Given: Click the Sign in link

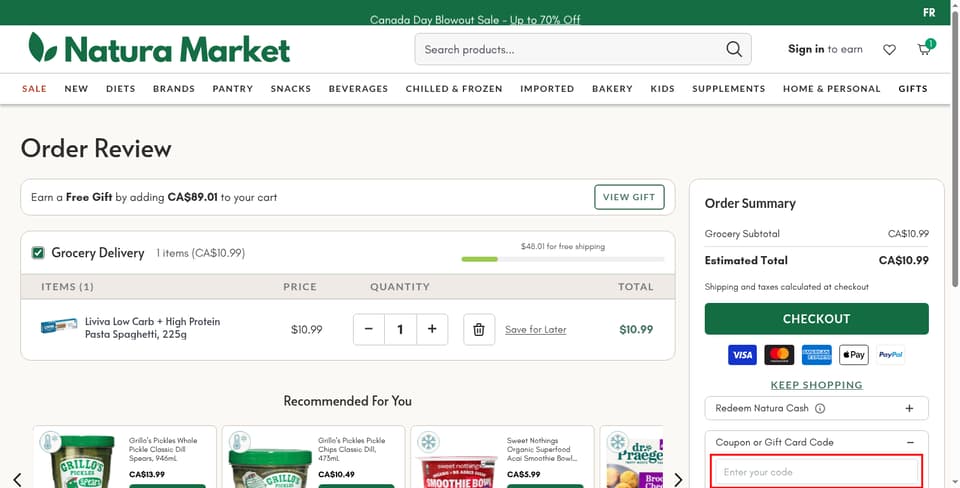Looking at the screenshot, I should coord(806,49).
